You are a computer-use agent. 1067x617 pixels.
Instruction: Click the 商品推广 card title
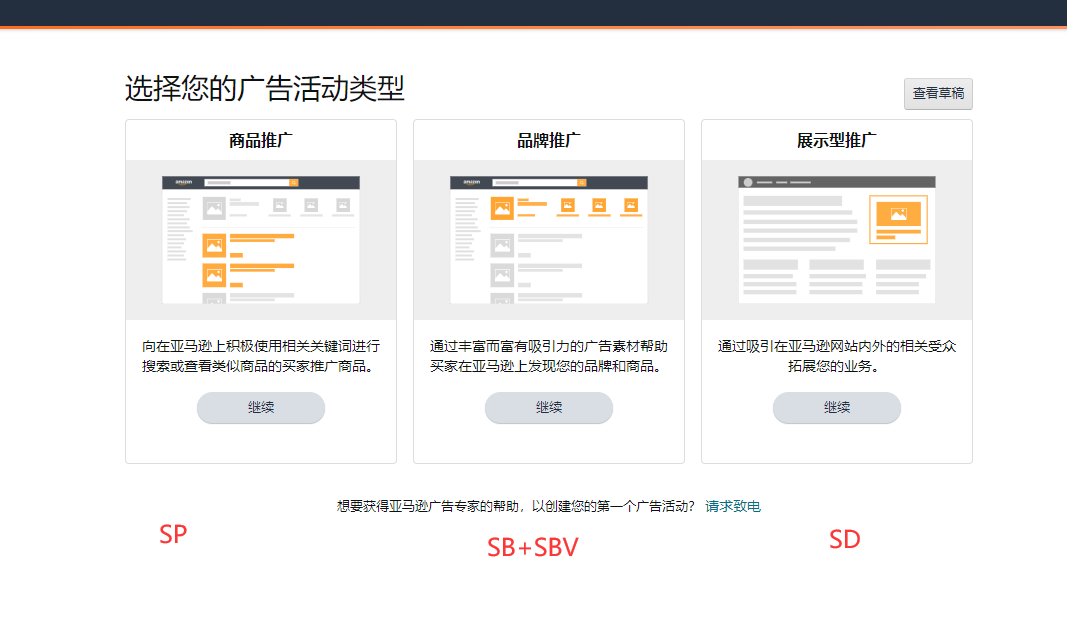click(261, 141)
